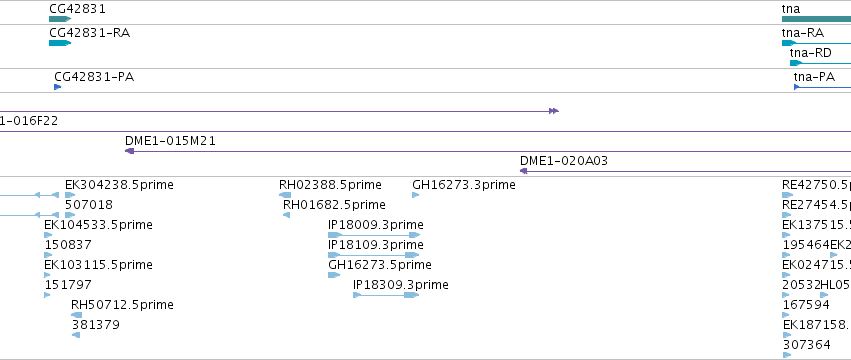Click the GH16273.3prime small arrow
Image resolution: width=851 pixels, height=360 pixels.
[416, 195]
